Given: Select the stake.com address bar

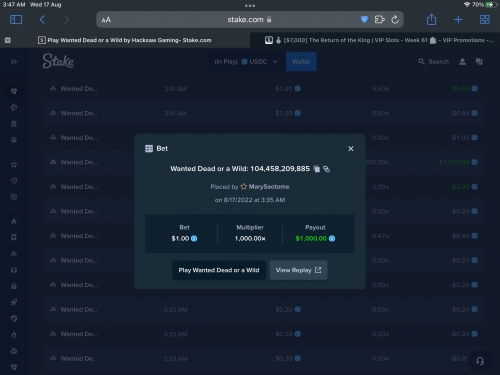Looking at the screenshot, I should [250, 20].
